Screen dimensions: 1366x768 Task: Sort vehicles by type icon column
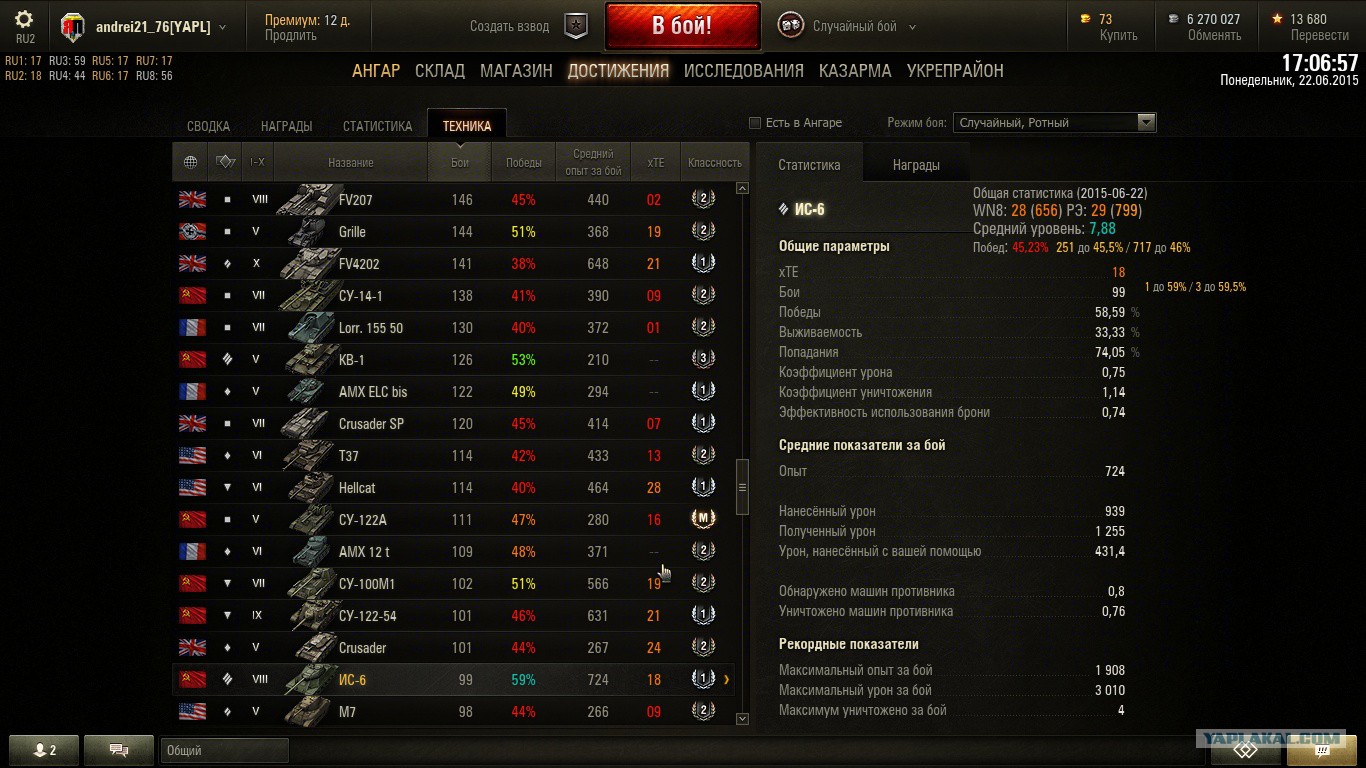(226, 162)
